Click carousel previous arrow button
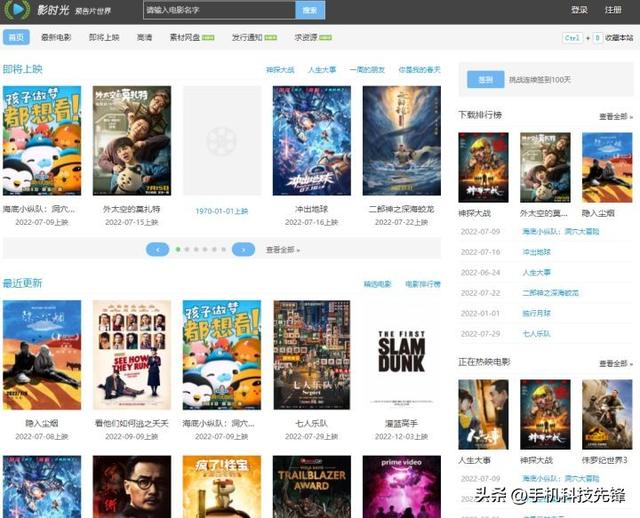Screen dimensions: 640x518 tap(158, 249)
